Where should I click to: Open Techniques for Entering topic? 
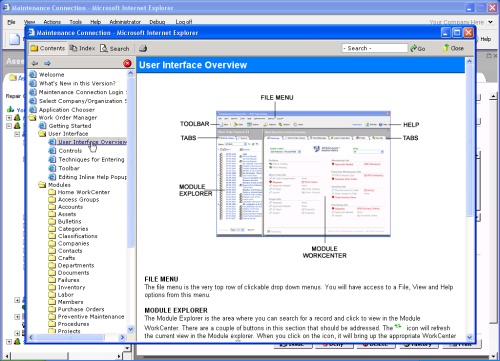[x=91, y=159]
